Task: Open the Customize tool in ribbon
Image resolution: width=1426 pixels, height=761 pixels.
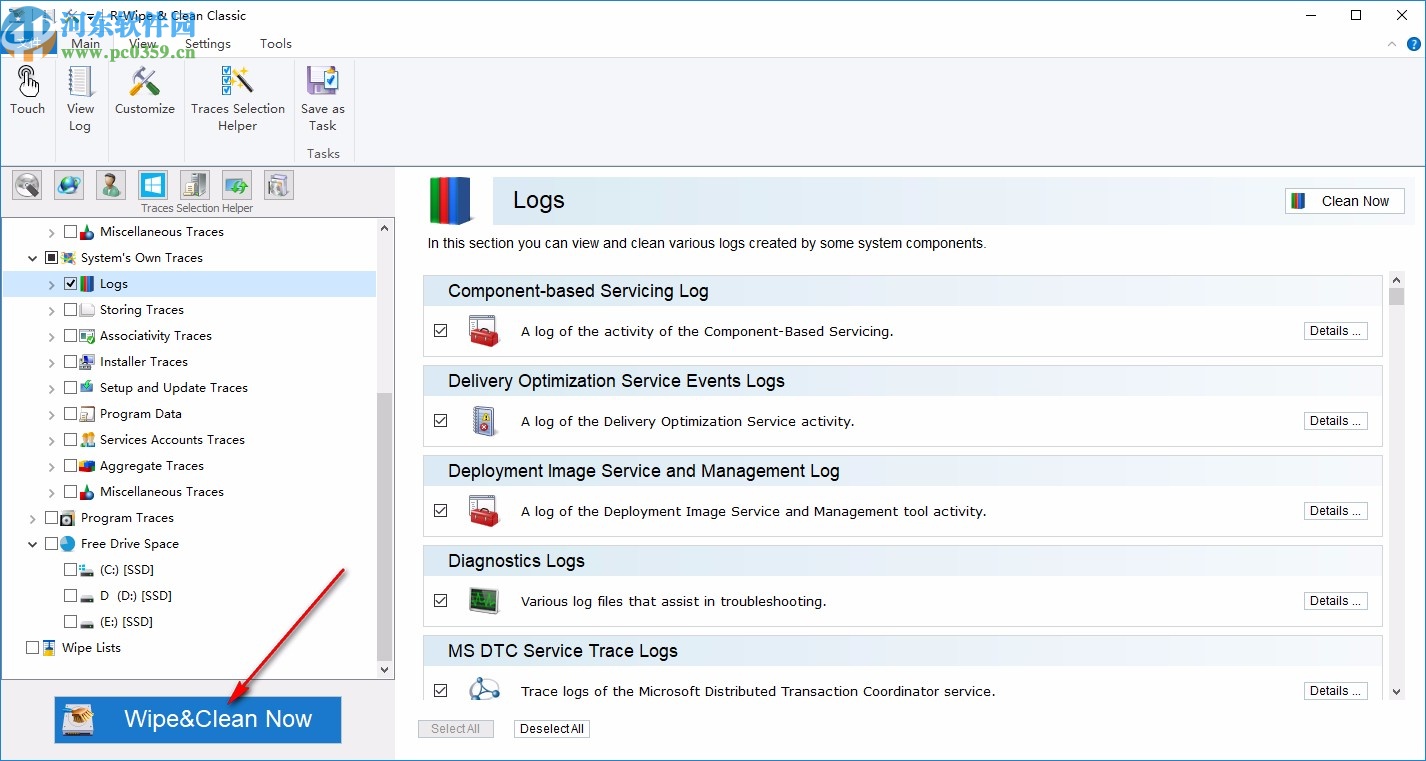Action: click(144, 90)
